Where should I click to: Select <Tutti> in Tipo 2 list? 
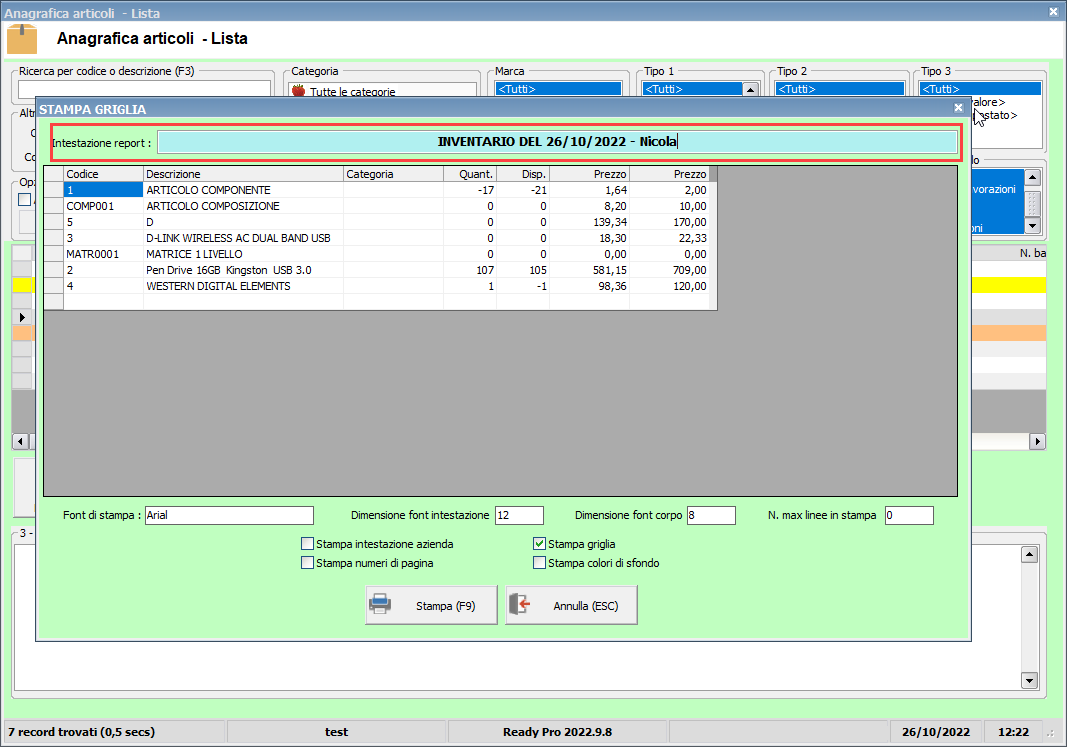point(840,89)
